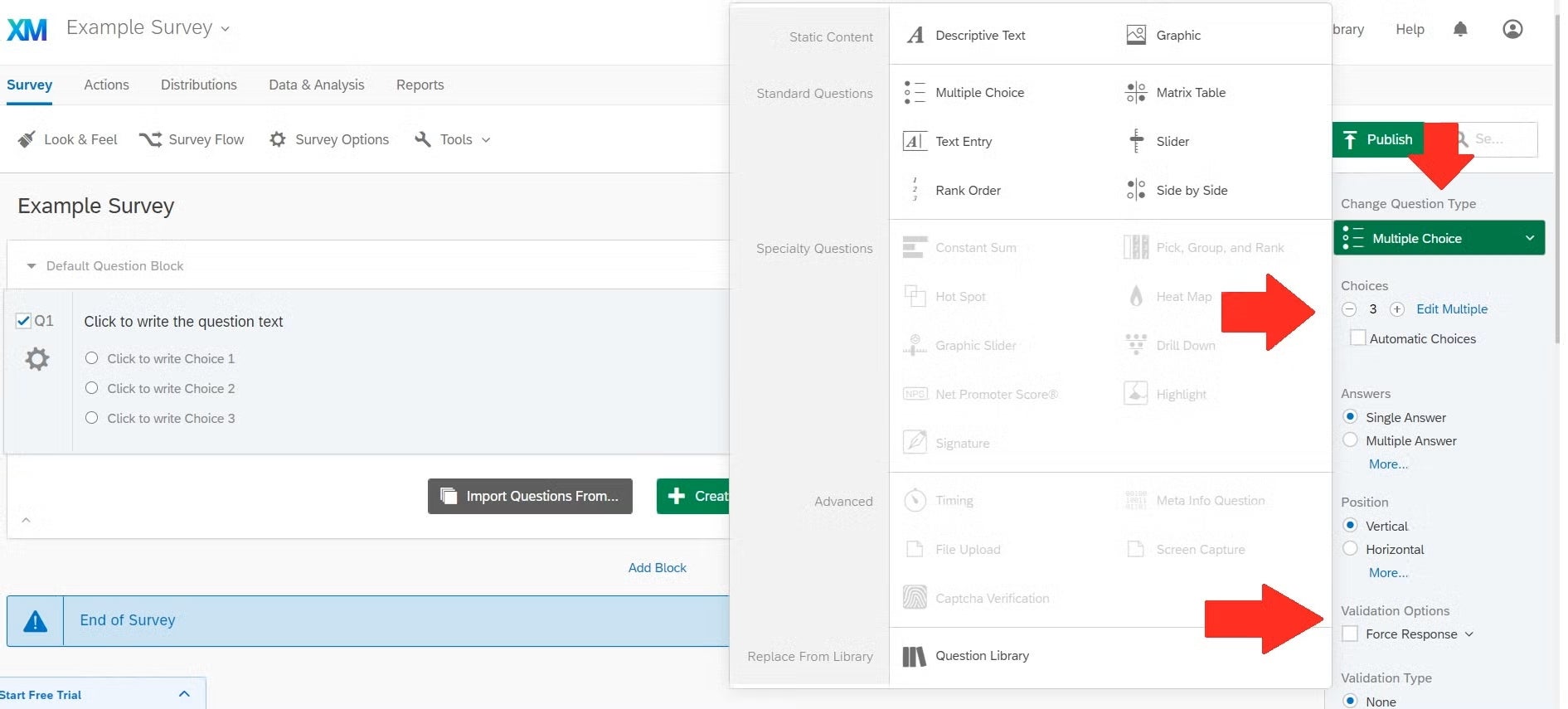Select the Signature question type

pos(946,443)
